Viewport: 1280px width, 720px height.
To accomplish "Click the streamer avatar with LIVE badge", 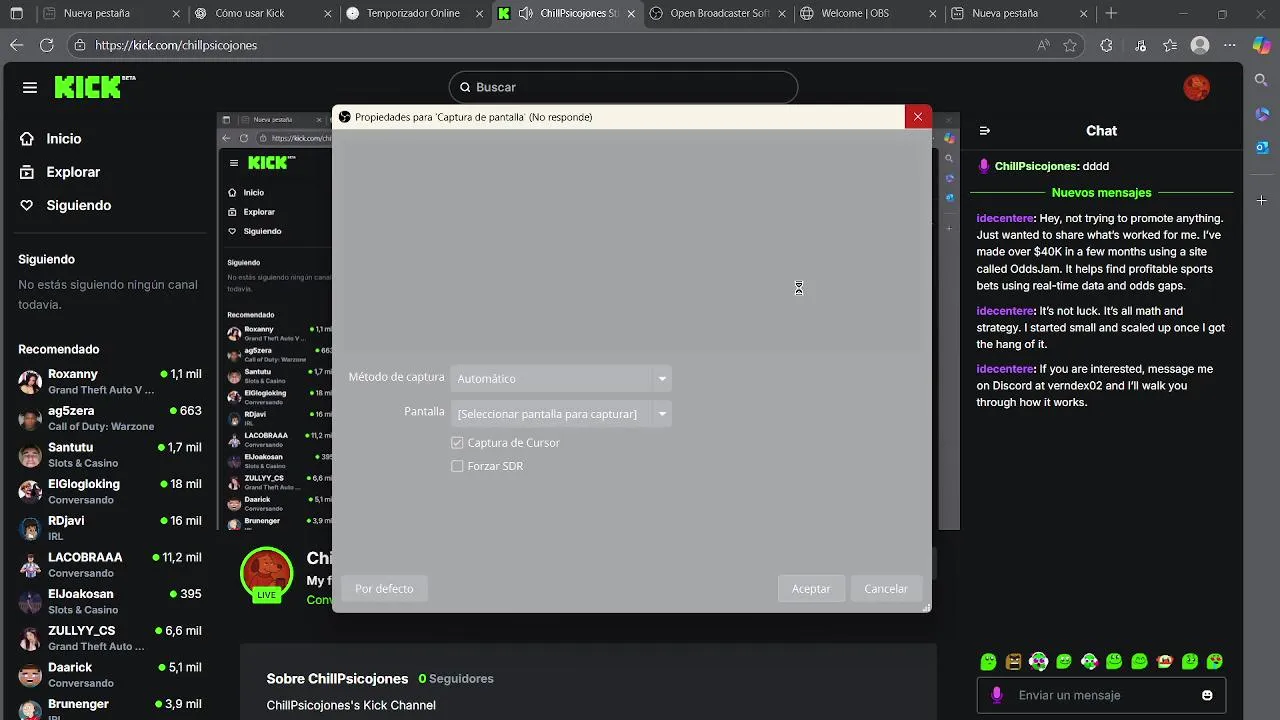I will (x=266, y=574).
